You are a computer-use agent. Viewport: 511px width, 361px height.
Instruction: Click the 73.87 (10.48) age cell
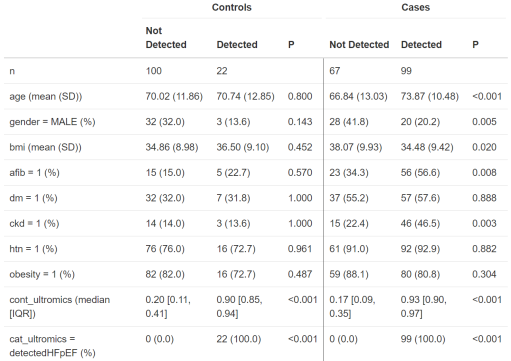(430, 97)
